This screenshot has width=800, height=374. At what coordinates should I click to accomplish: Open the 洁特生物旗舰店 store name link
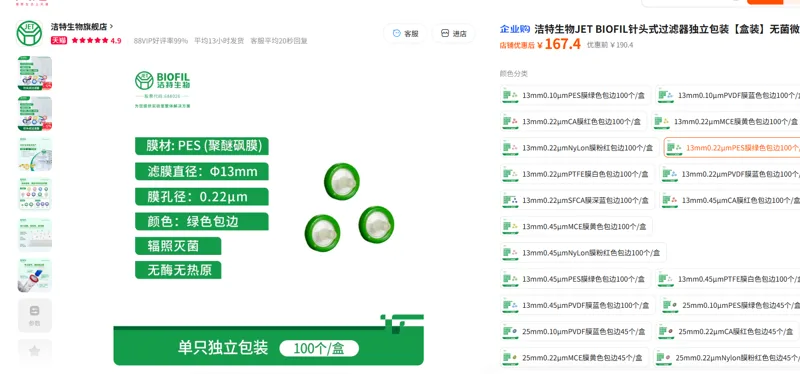[82, 27]
